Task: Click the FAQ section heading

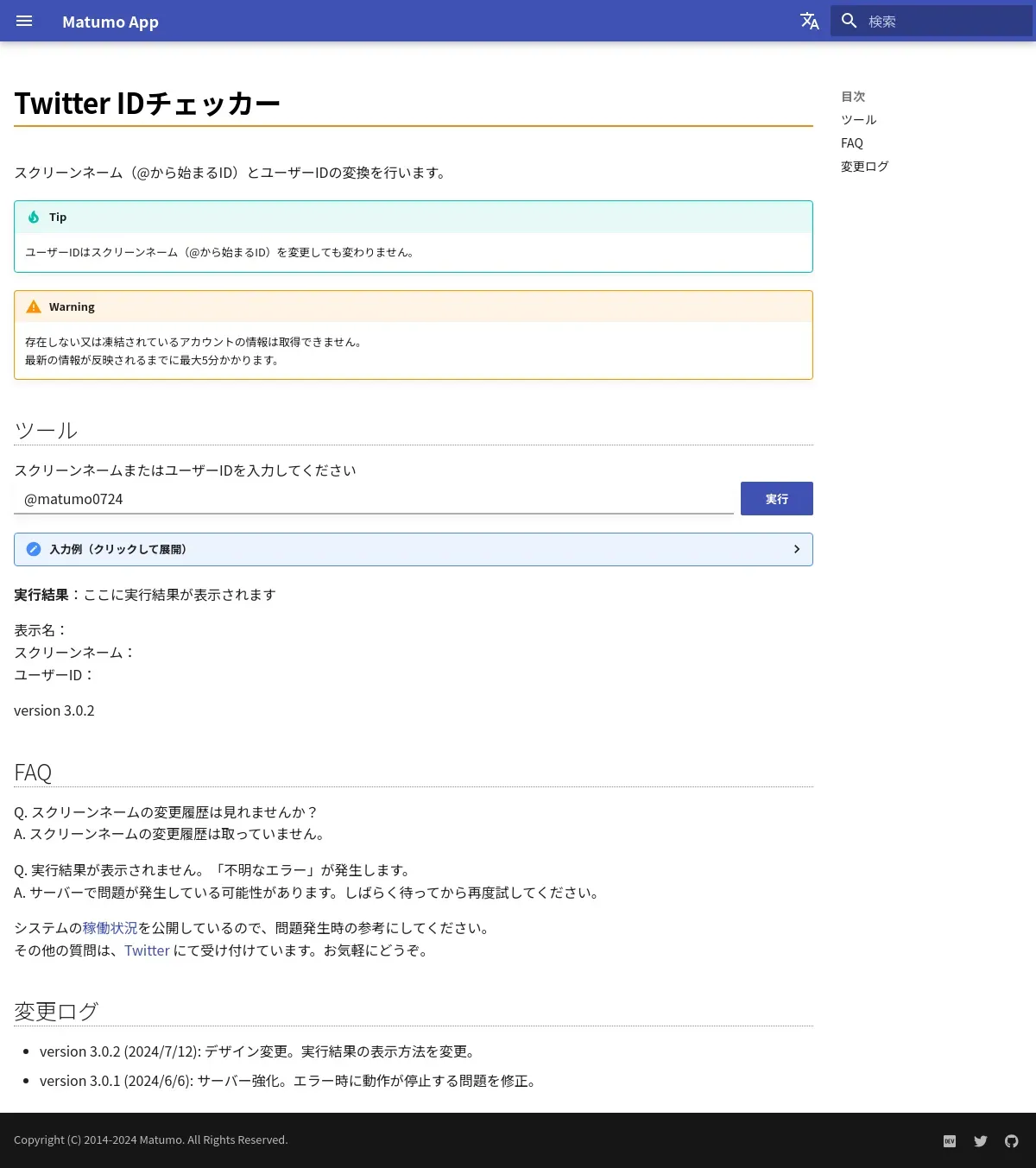Action: pos(33,772)
